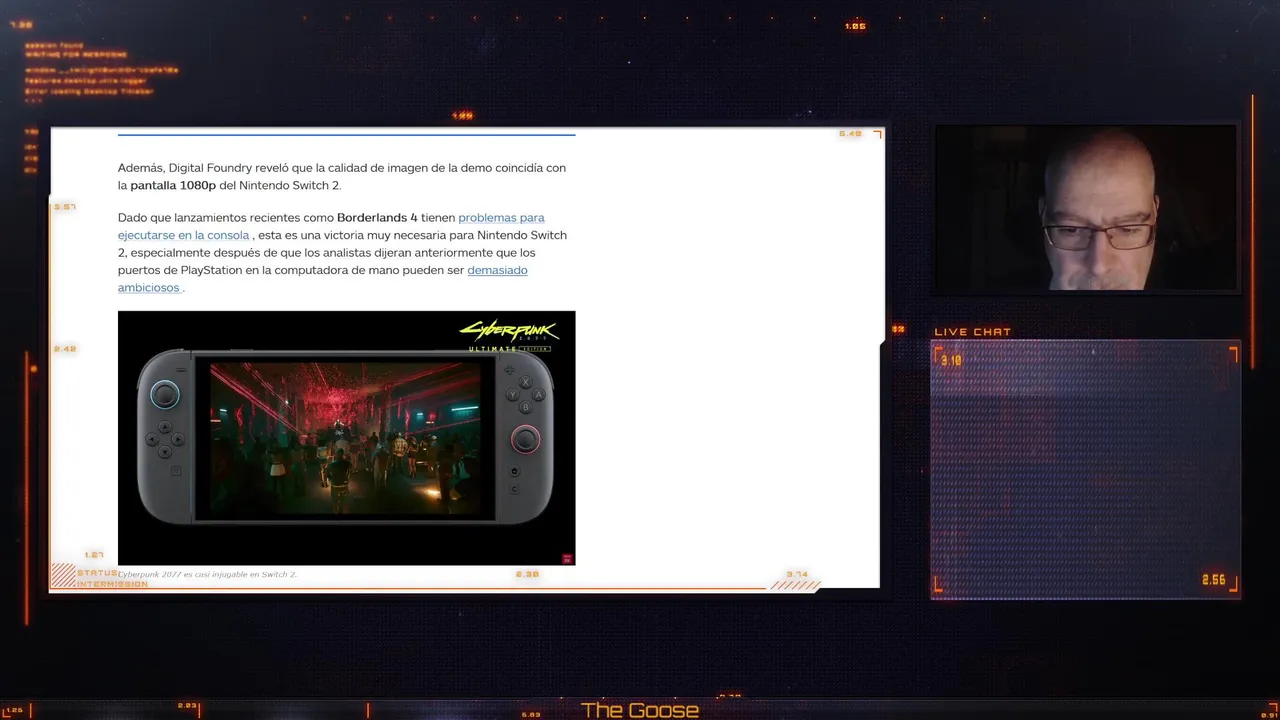Click the STATUS INTERMISSION label
1280x720 pixels.
click(112, 578)
